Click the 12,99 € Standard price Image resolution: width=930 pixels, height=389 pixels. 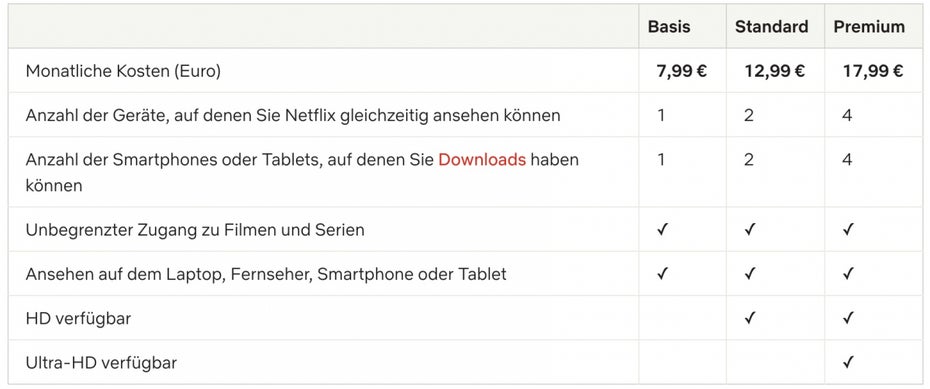point(775,71)
